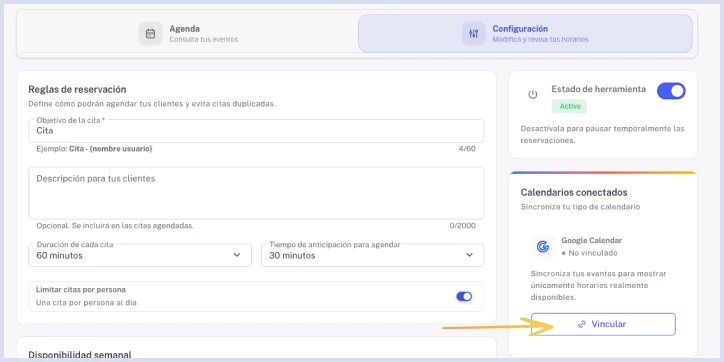Click the Disponibilidad semanal heading
724x362 pixels.
79,355
